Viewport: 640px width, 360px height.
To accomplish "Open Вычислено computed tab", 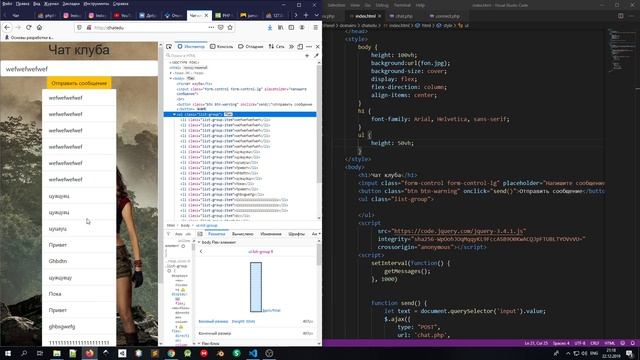I will pyautogui.click(x=242, y=234).
